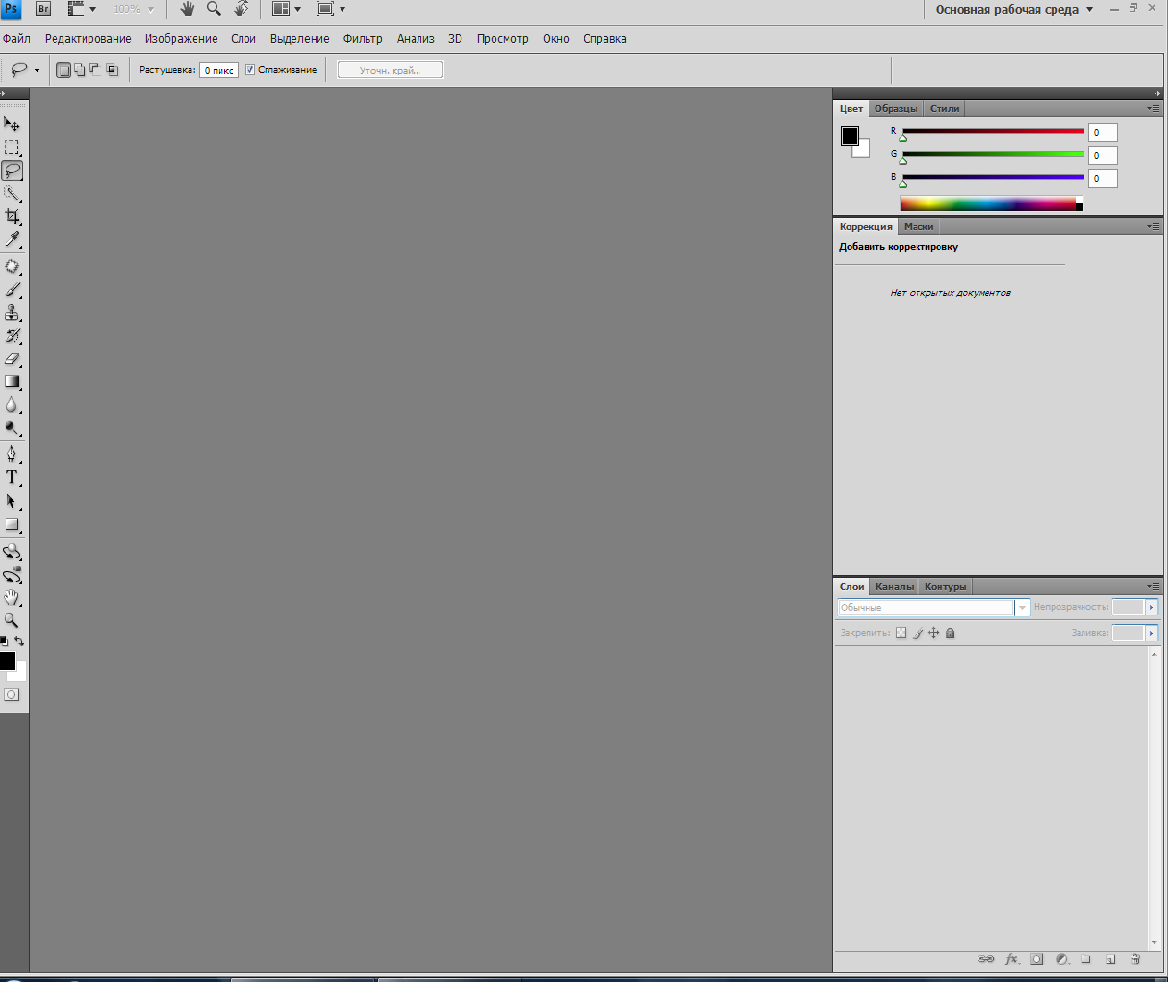Switch to the Каналы tab
Image resolution: width=1168 pixels, height=982 pixels.
[x=894, y=587]
